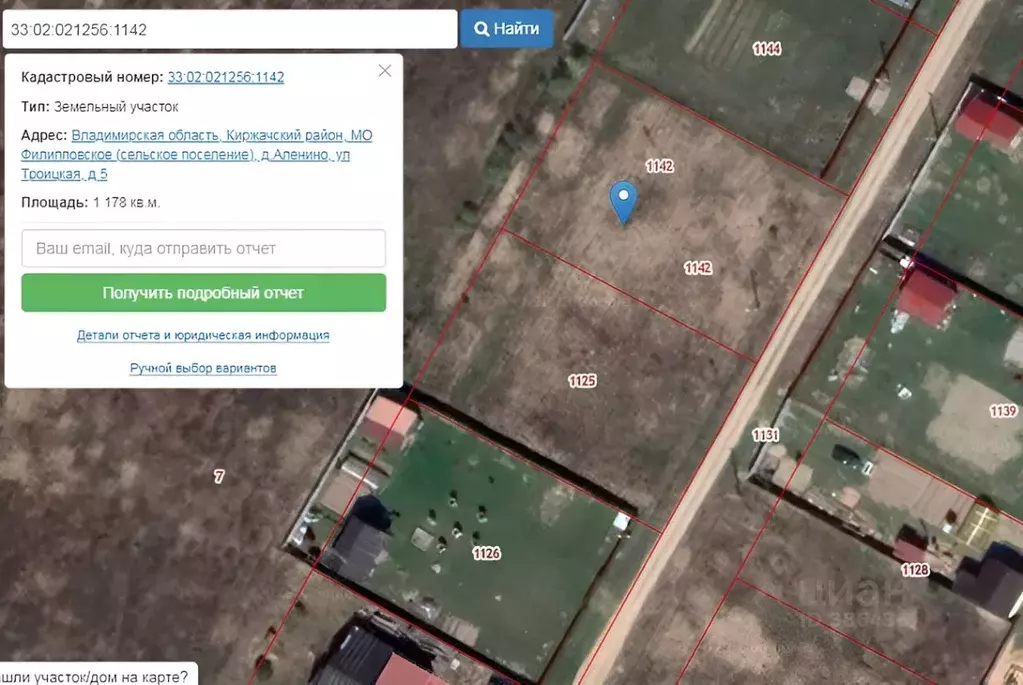This screenshot has height=685, width=1023.
Task: Click the Ручной выбор вариантов link
Action: [203, 368]
